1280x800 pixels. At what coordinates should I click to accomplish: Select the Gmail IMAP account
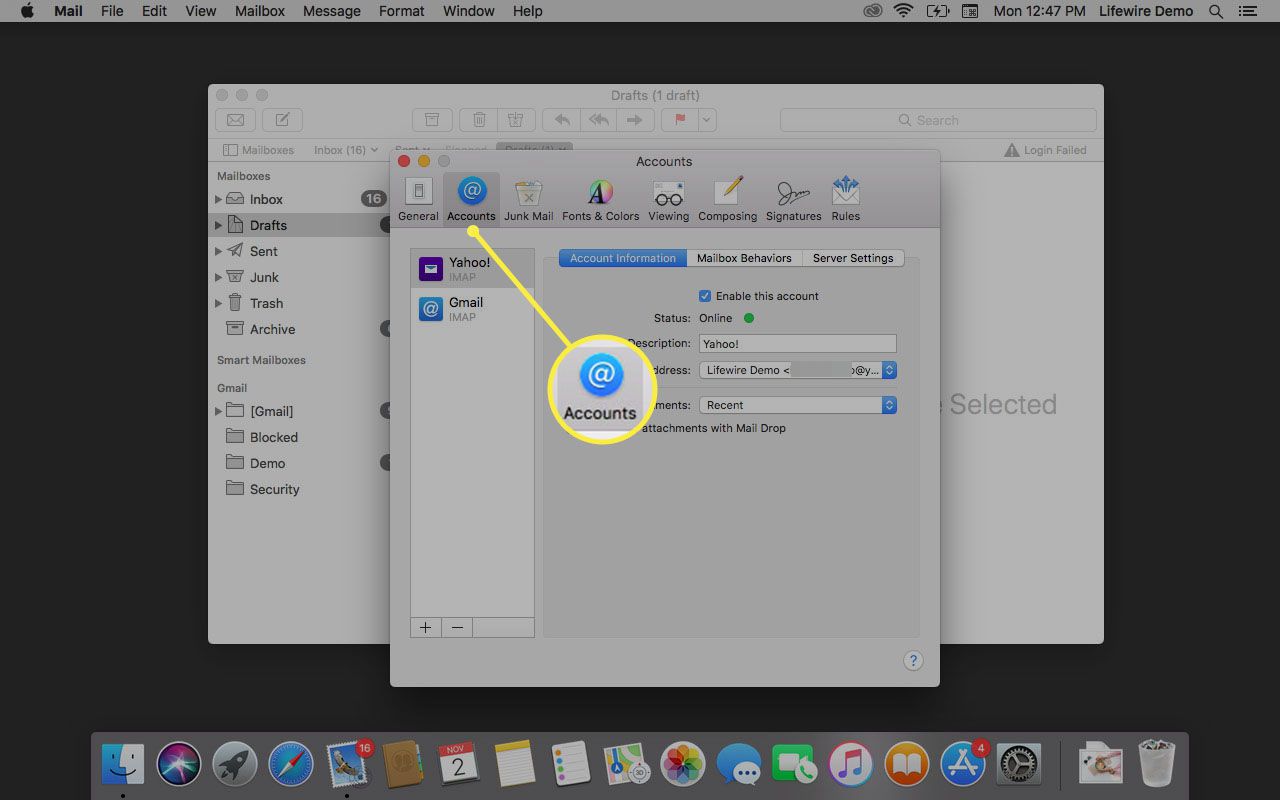tap(473, 309)
